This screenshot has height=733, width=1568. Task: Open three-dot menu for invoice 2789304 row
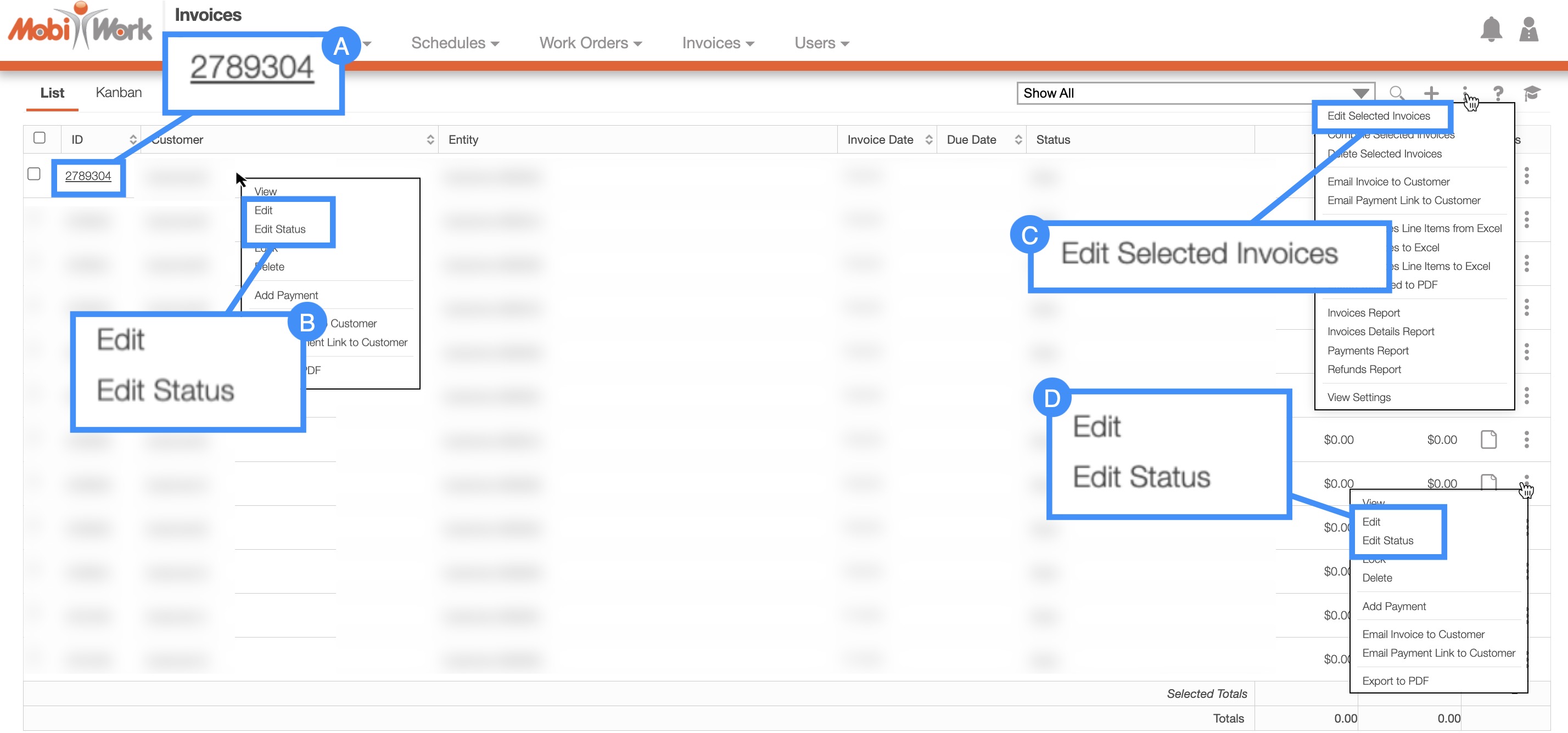click(x=1526, y=176)
